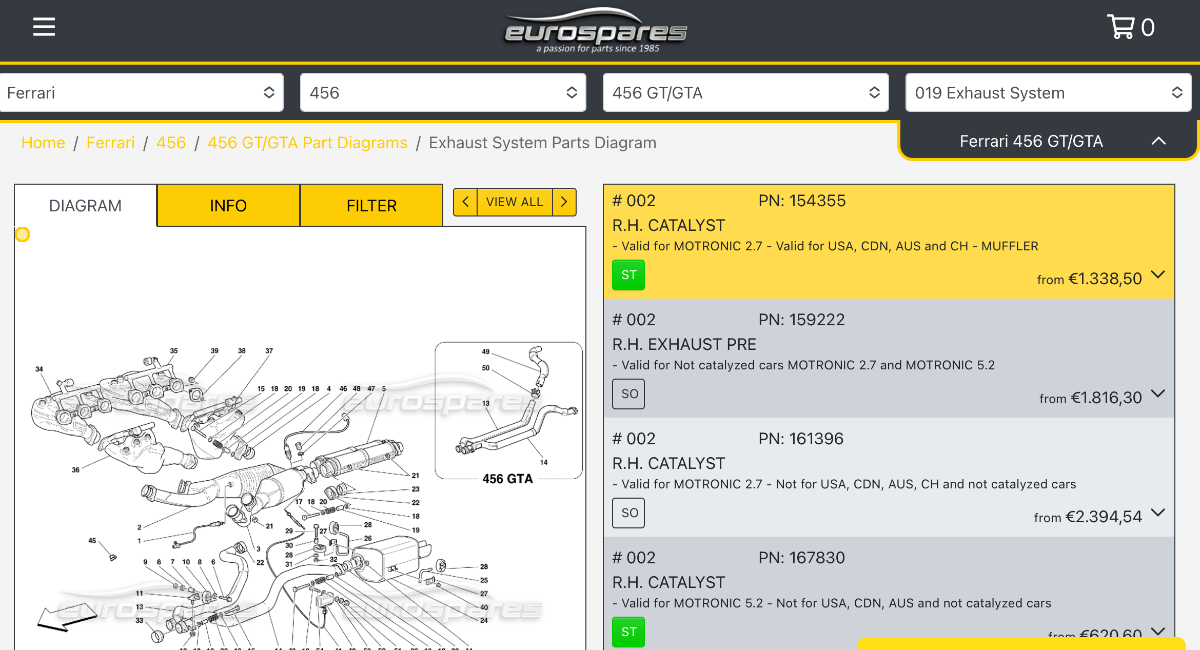Switch to the FILTER tab
Image resolution: width=1200 pixels, height=650 pixels.
(371, 206)
